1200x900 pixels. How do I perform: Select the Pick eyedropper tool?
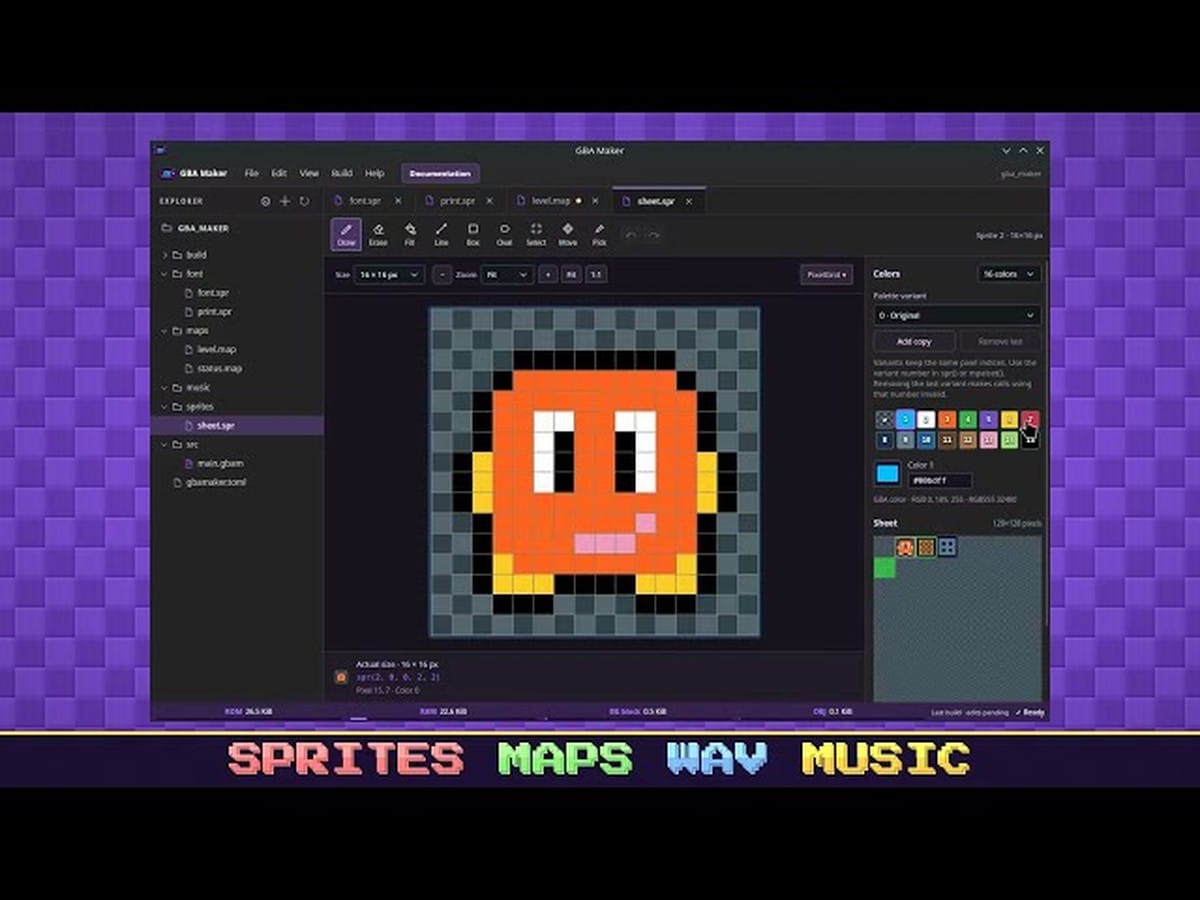(599, 233)
